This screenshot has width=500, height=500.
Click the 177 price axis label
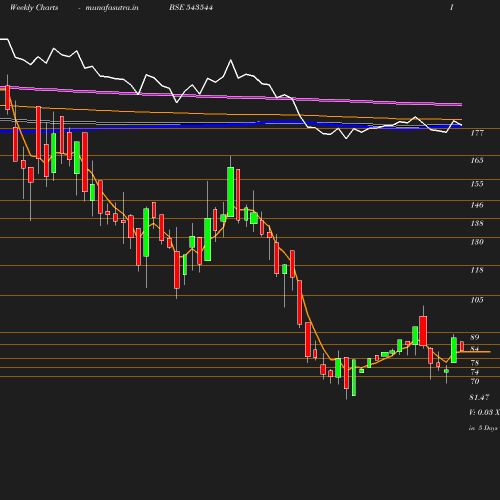(477, 133)
